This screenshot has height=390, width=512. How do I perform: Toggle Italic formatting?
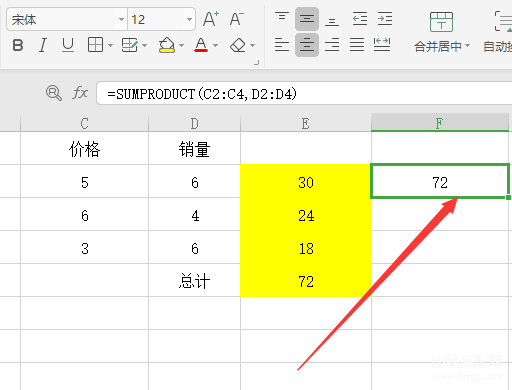click(x=43, y=45)
